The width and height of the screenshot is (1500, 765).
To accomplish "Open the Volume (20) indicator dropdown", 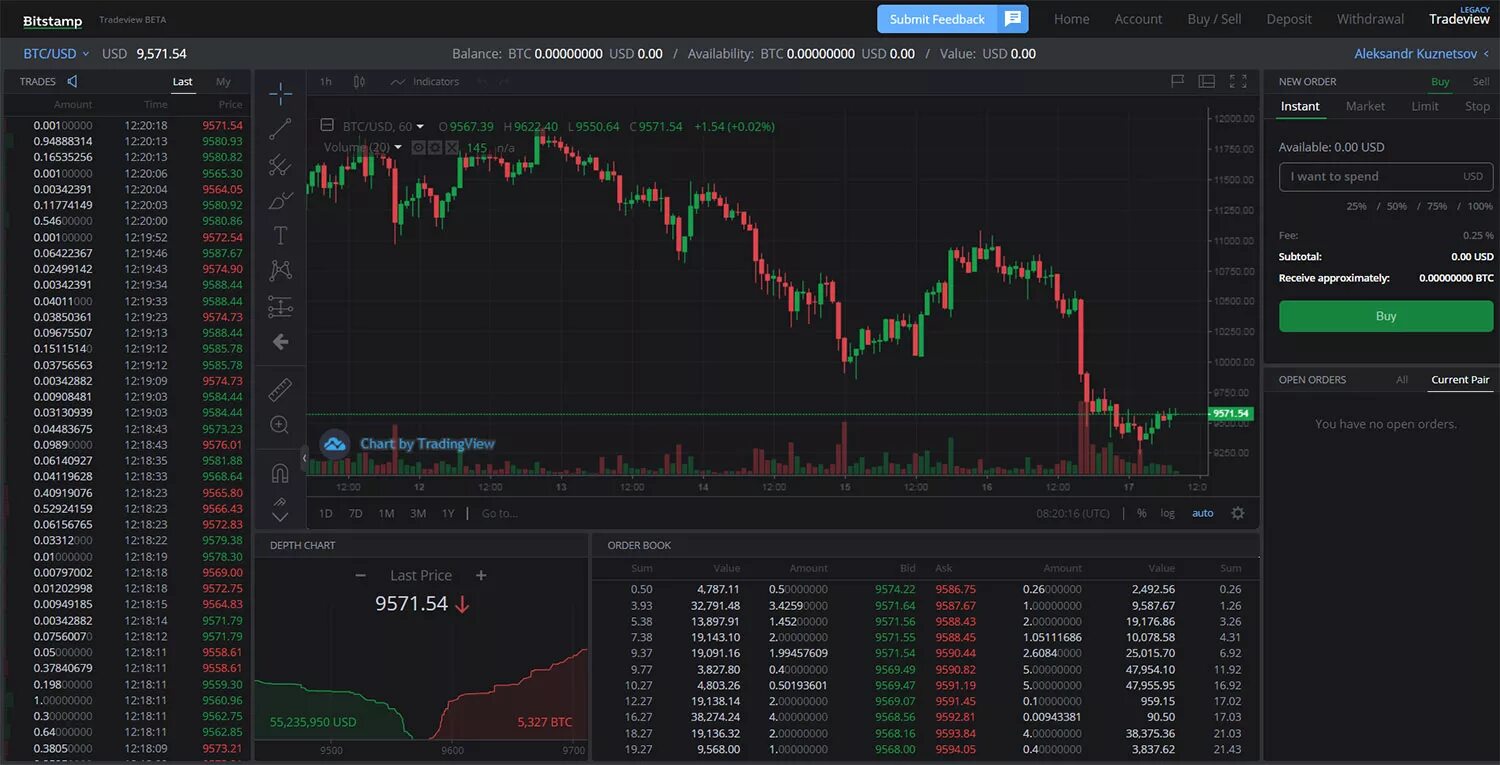I will click(398, 147).
